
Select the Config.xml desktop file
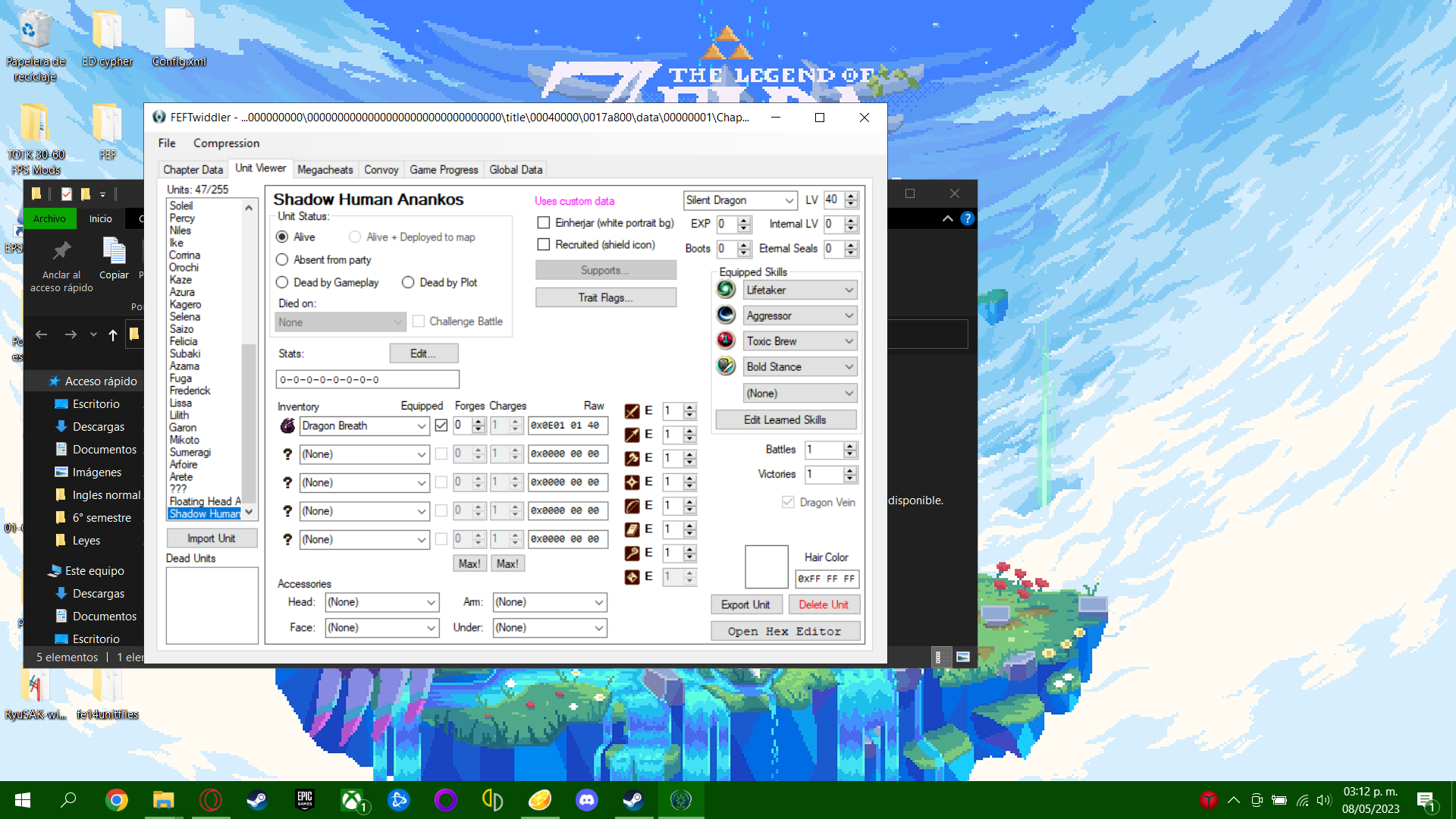180,38
